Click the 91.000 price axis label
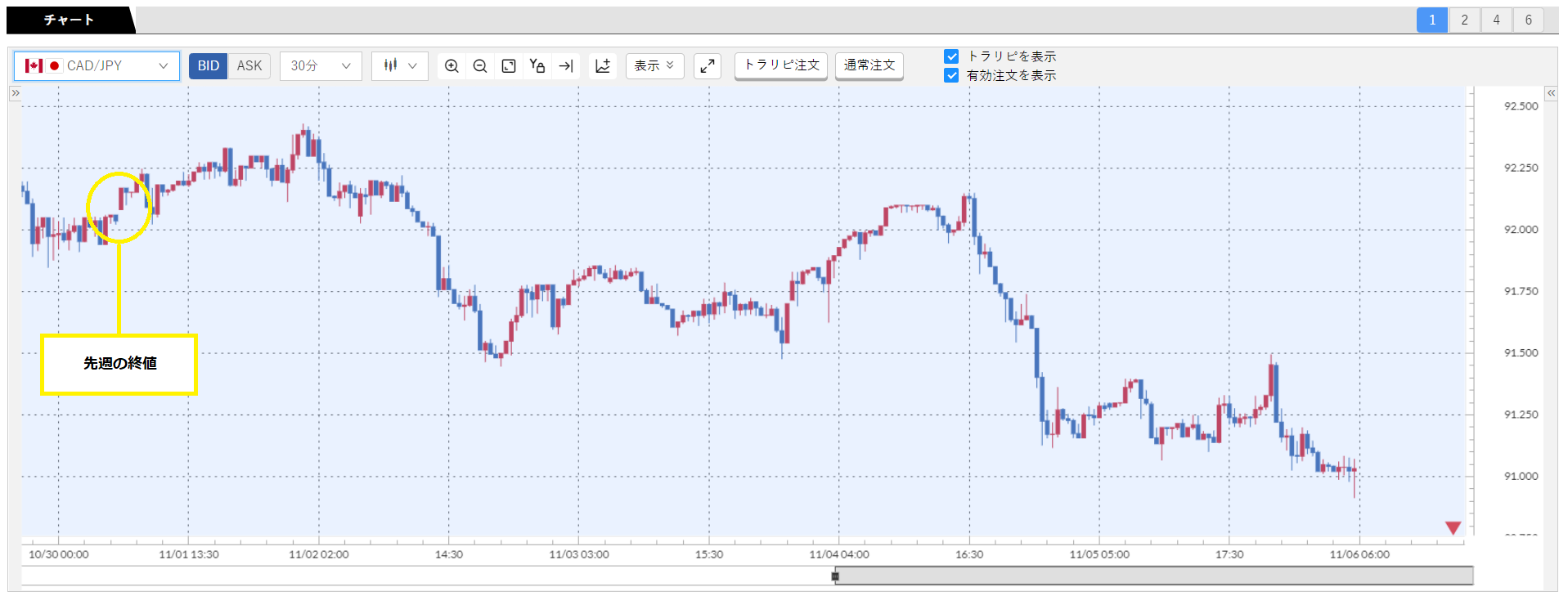This screenshot has height=596, width=1568. 1521,477
